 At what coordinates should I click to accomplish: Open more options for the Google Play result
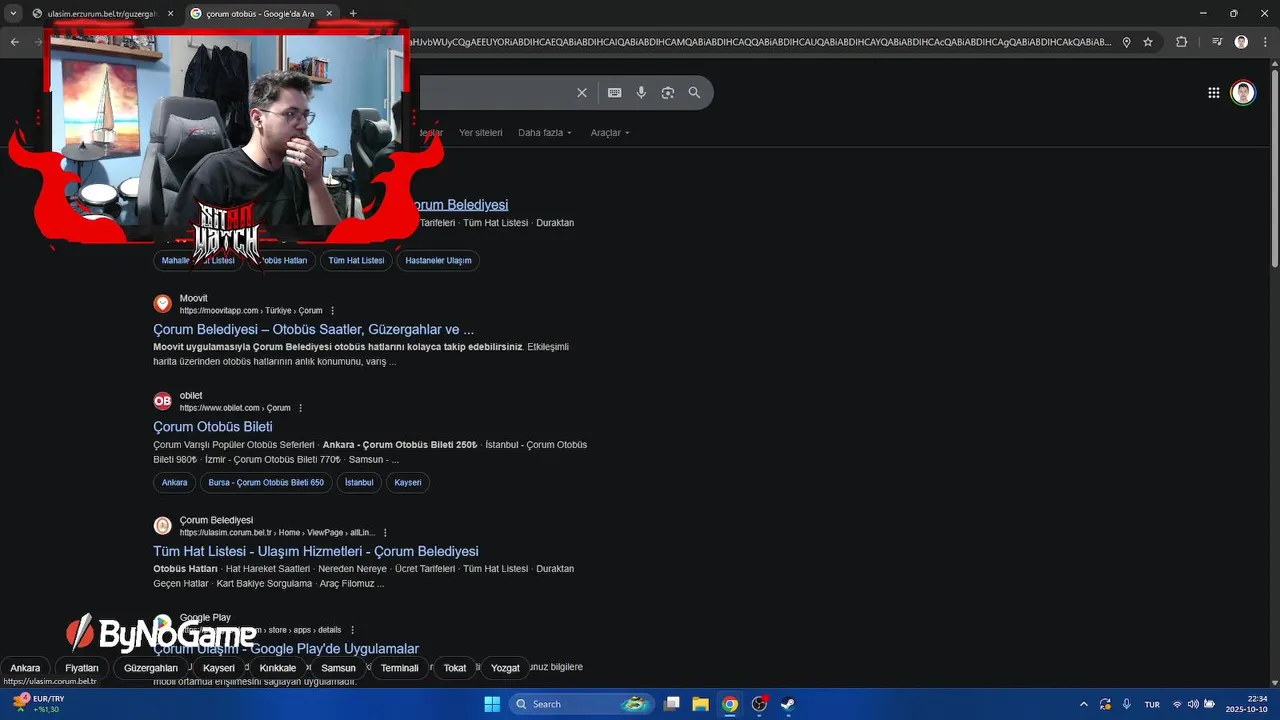point(352,630)
